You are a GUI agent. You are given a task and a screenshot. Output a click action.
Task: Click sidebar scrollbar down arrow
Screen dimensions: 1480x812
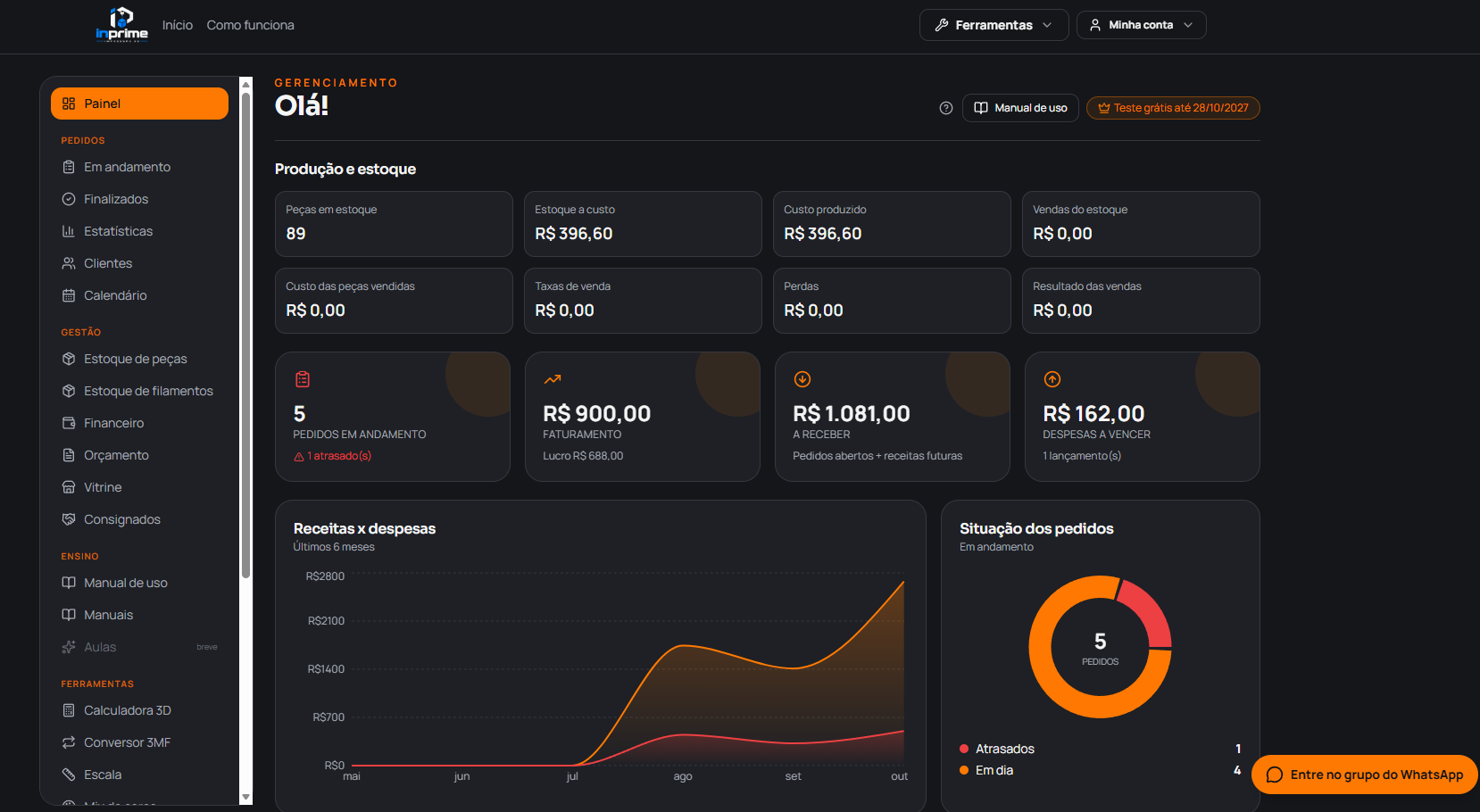click(x=246, y=797)
